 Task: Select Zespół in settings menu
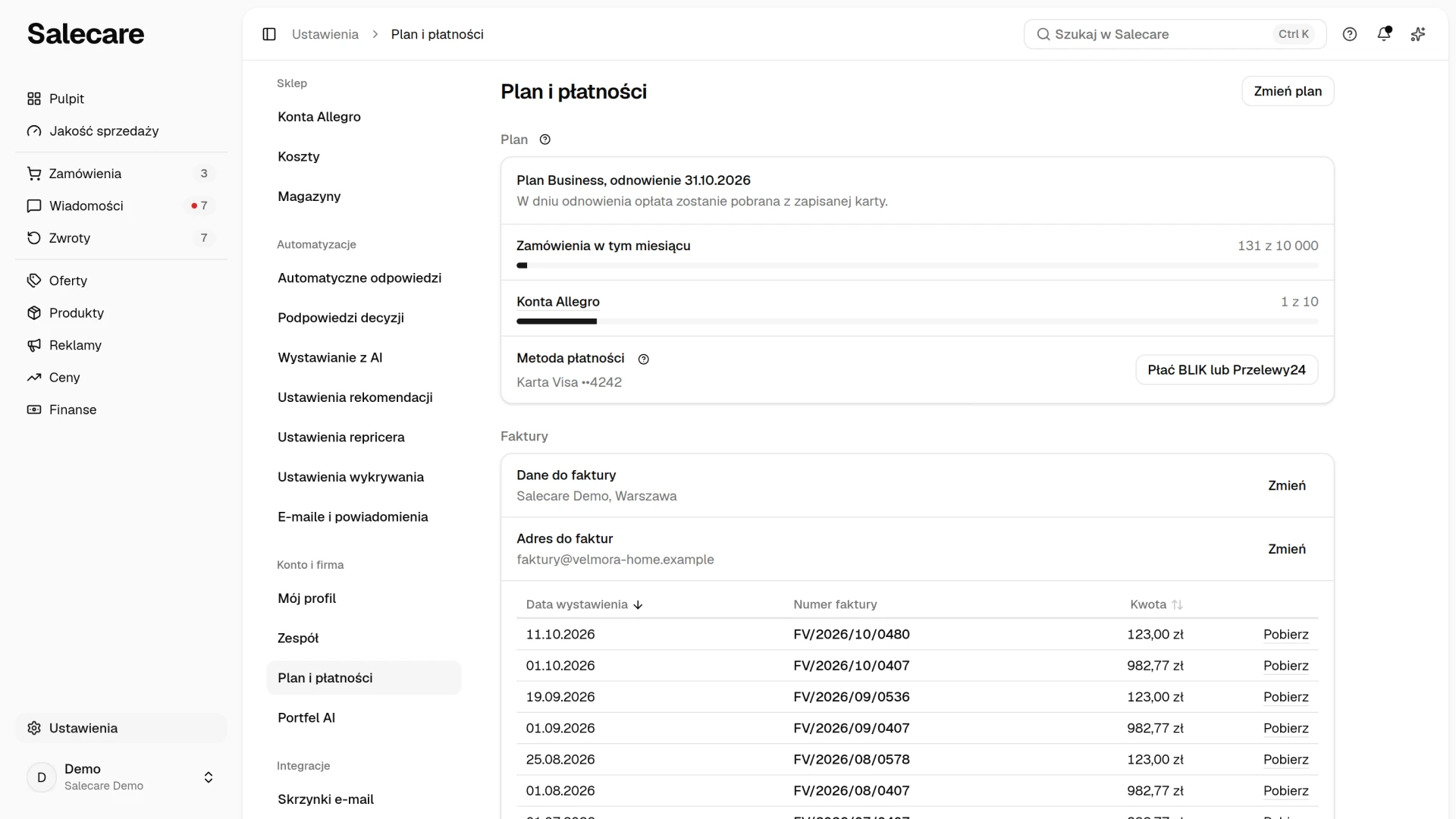(364, 638)
